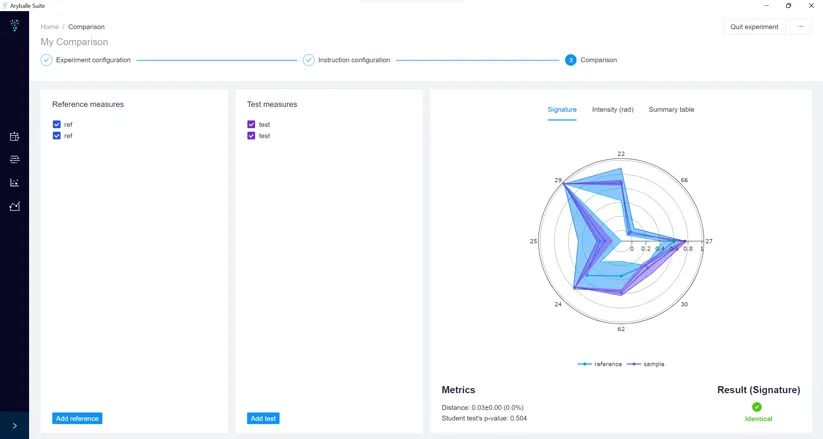Click the Add reference button

pos(77,418)
